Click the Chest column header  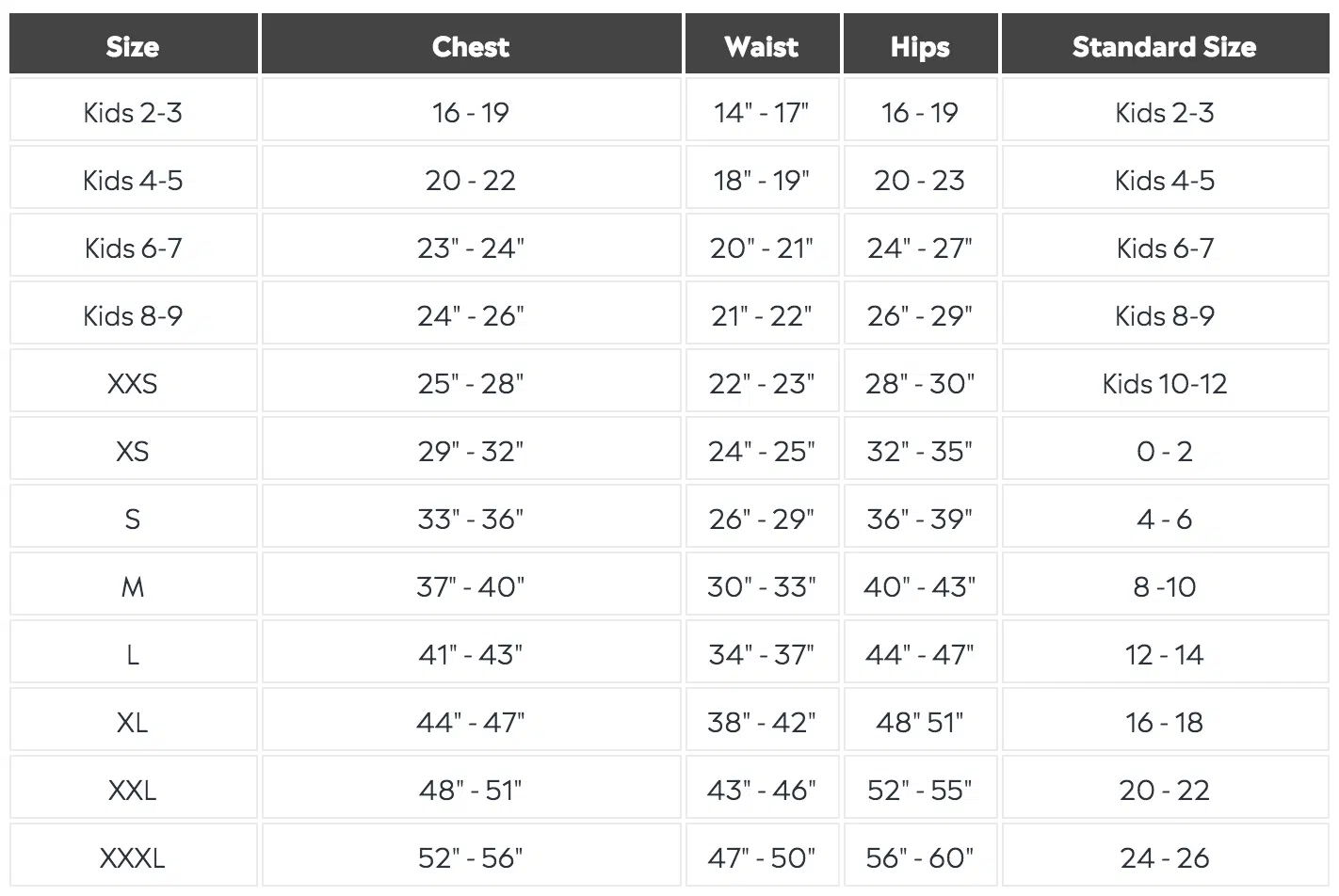point(471,44)
